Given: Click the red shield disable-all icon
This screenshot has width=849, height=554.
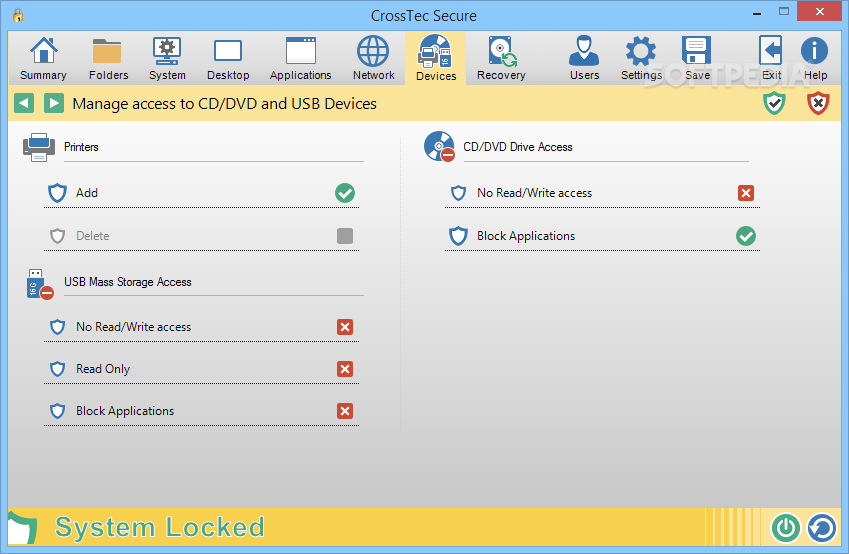Looking at the screenshot, I should pos(818,103).
